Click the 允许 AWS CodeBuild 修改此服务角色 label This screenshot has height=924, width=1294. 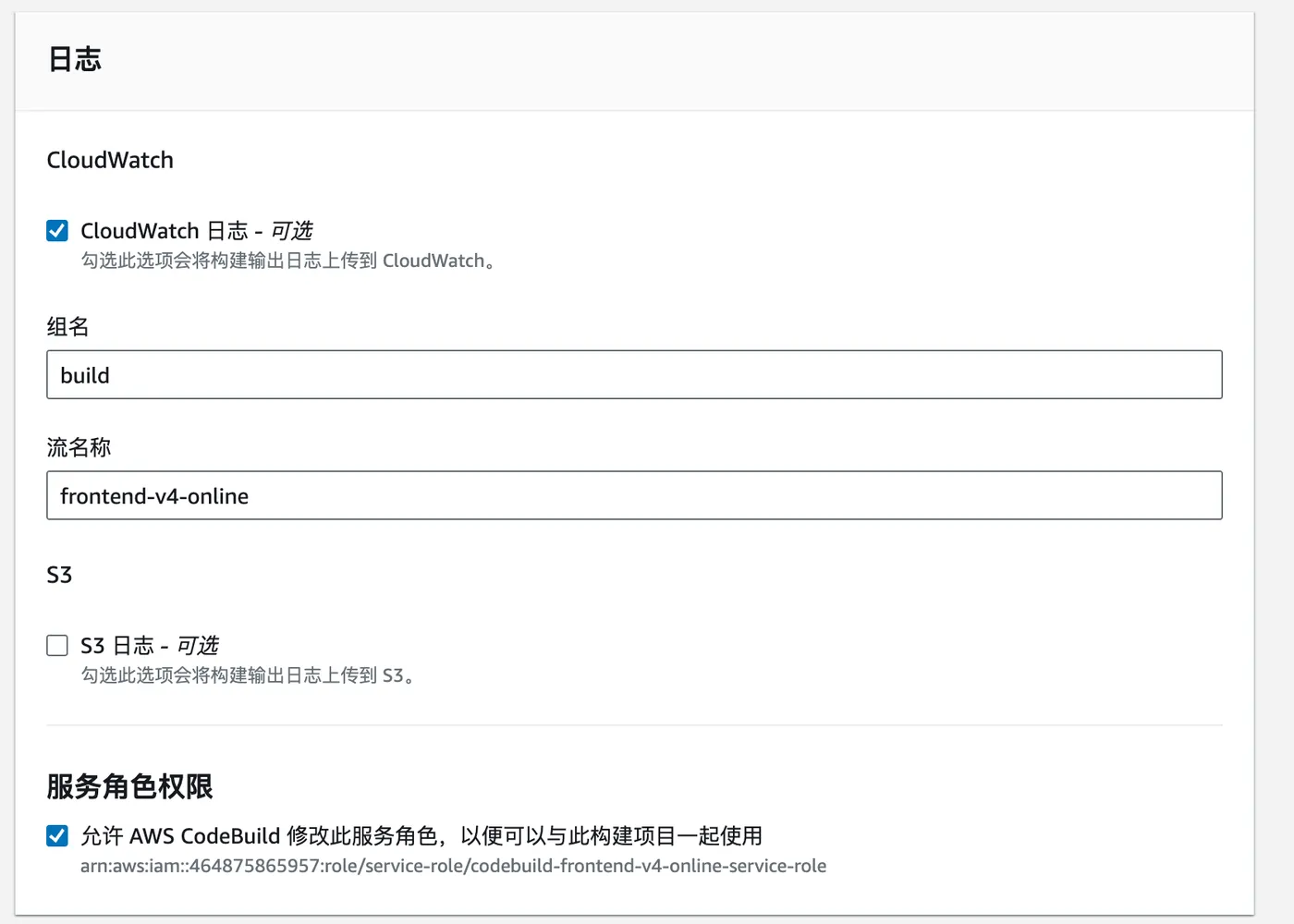[x=421, y=836]
